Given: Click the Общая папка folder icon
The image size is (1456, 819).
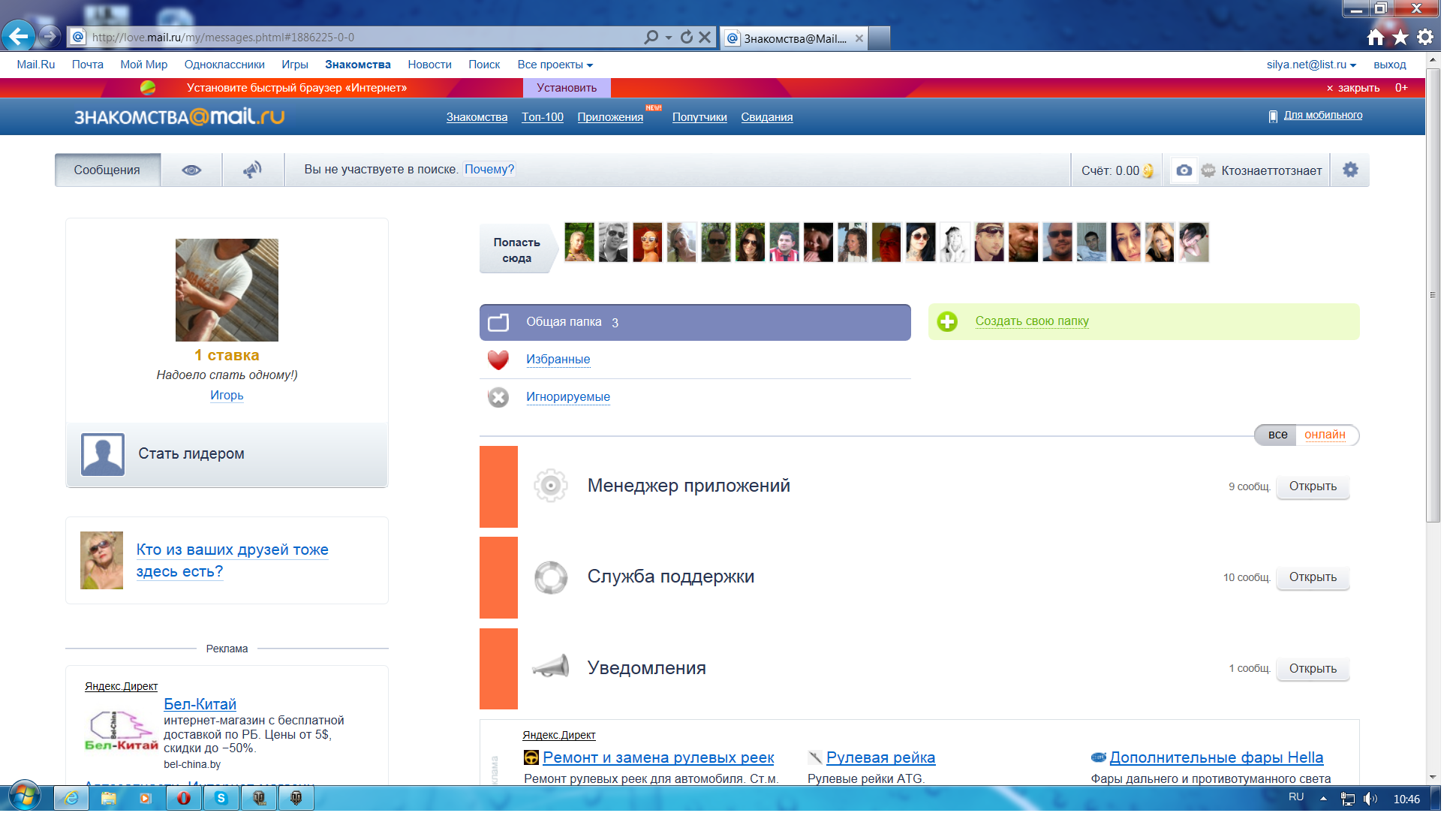Looking at the screenshot, I should coord(498,322).
